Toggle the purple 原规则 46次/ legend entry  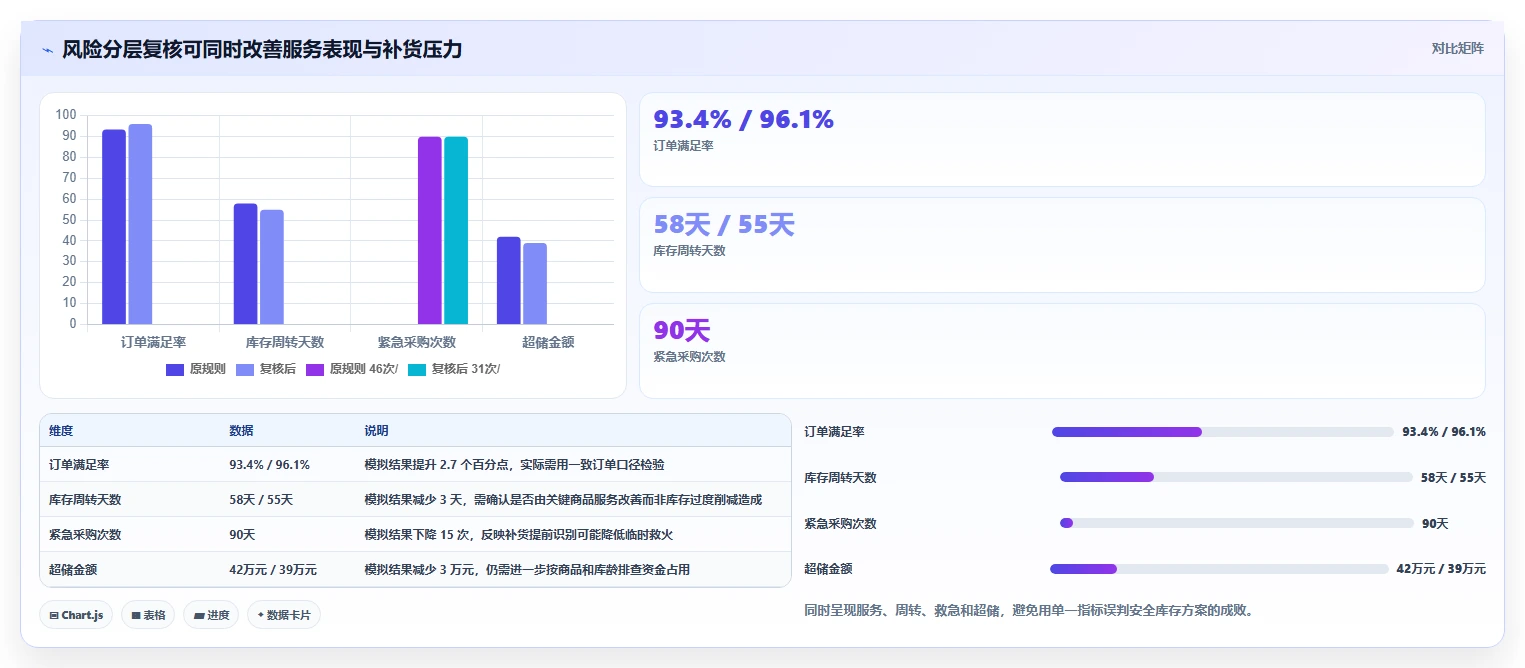click(352, 369)
